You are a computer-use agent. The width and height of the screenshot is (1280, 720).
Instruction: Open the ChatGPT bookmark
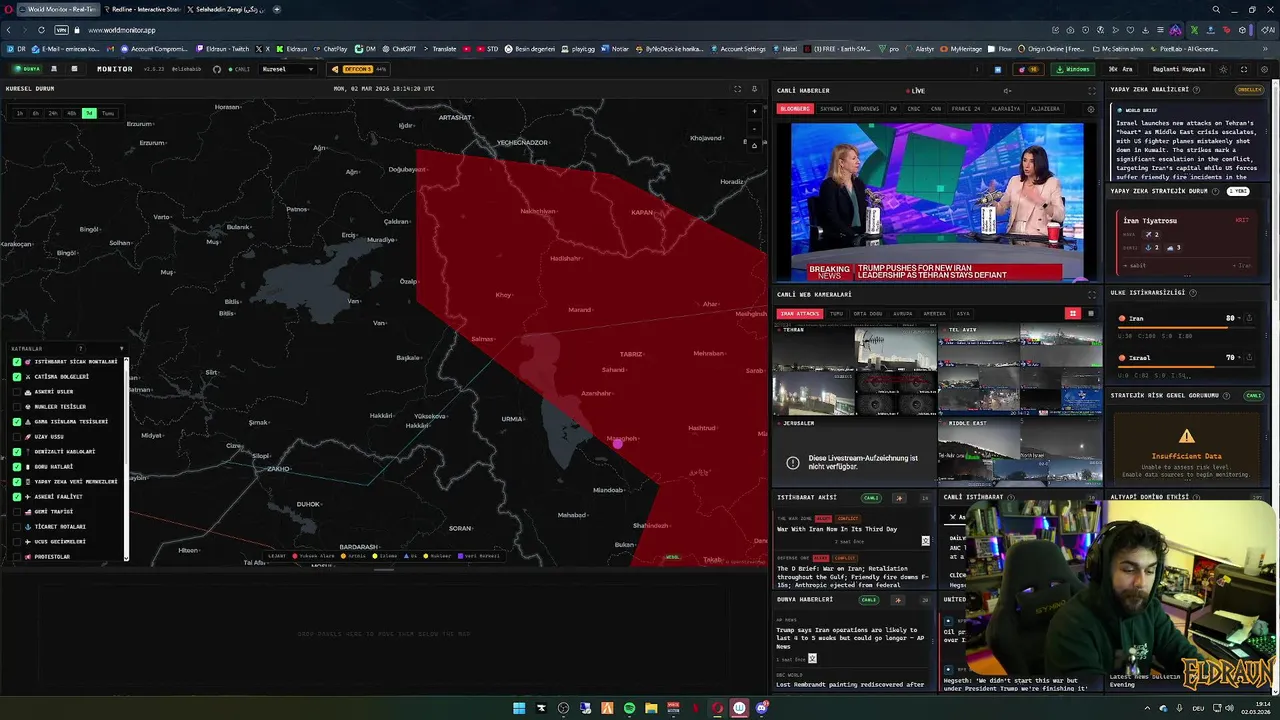tap(399, 48)
